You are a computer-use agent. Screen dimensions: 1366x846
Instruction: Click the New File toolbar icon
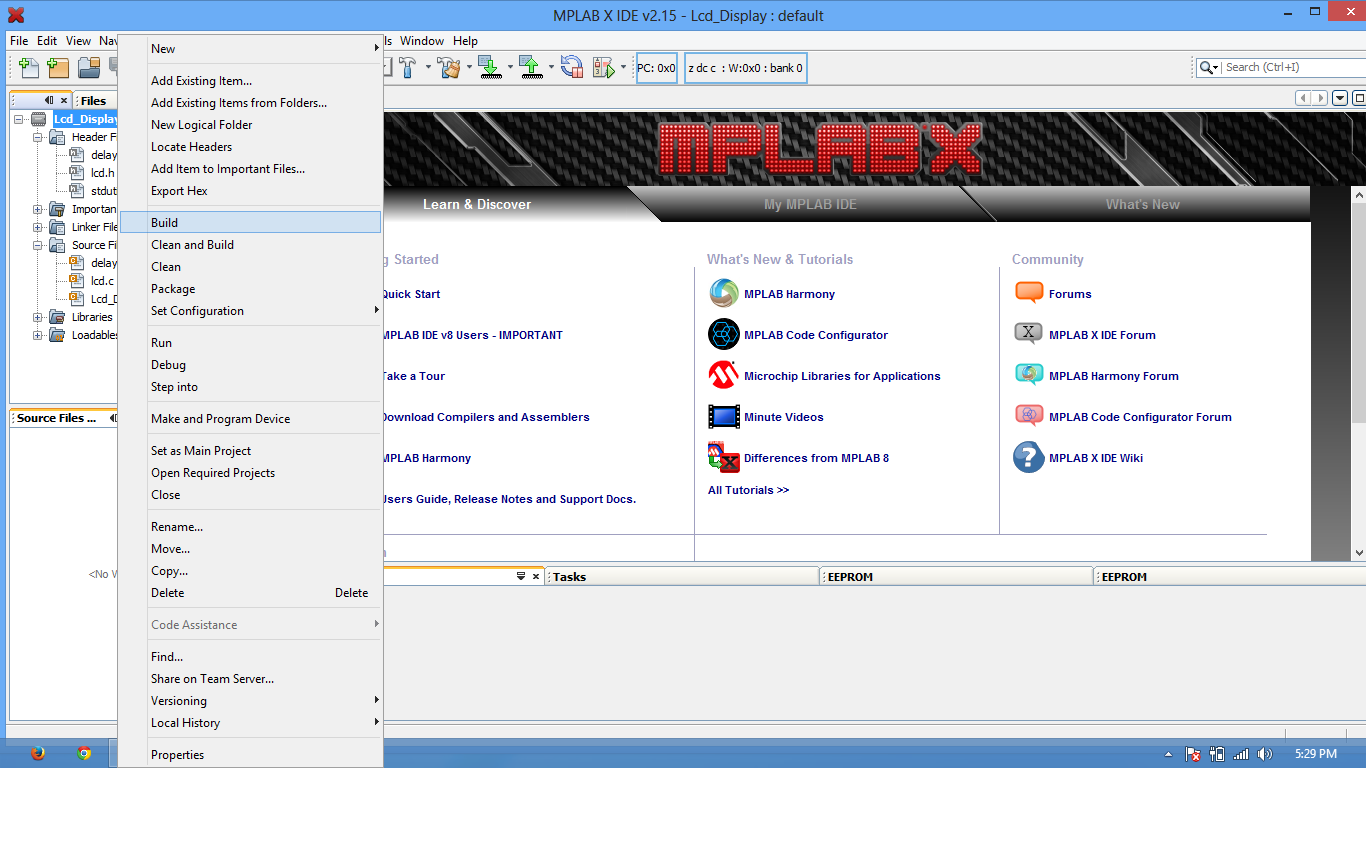click(x=29, y=67)
